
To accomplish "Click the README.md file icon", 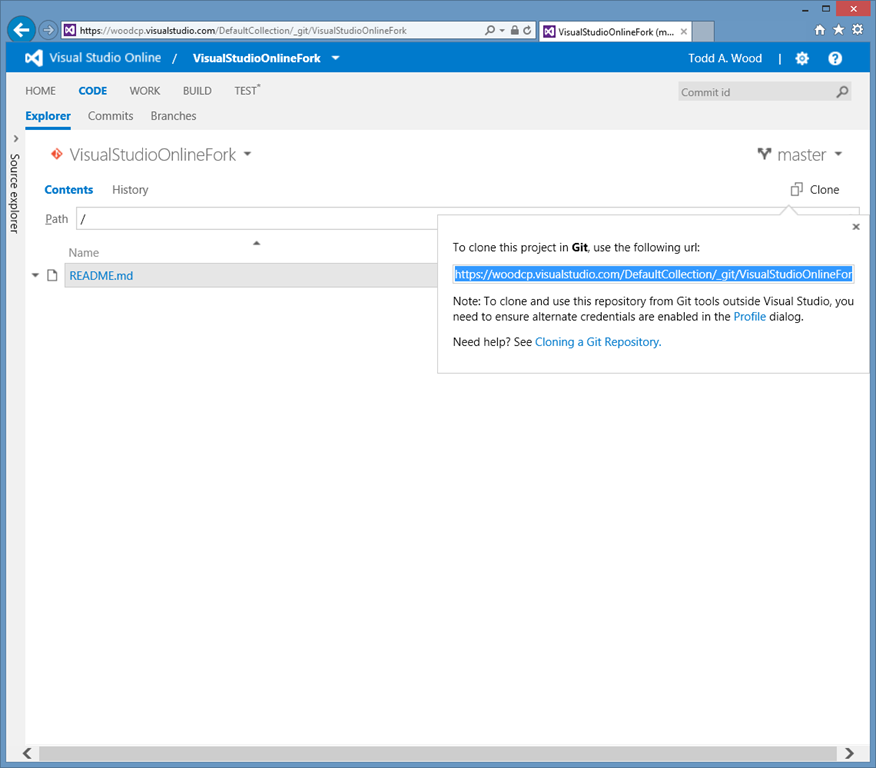I will tap(52, 275).
